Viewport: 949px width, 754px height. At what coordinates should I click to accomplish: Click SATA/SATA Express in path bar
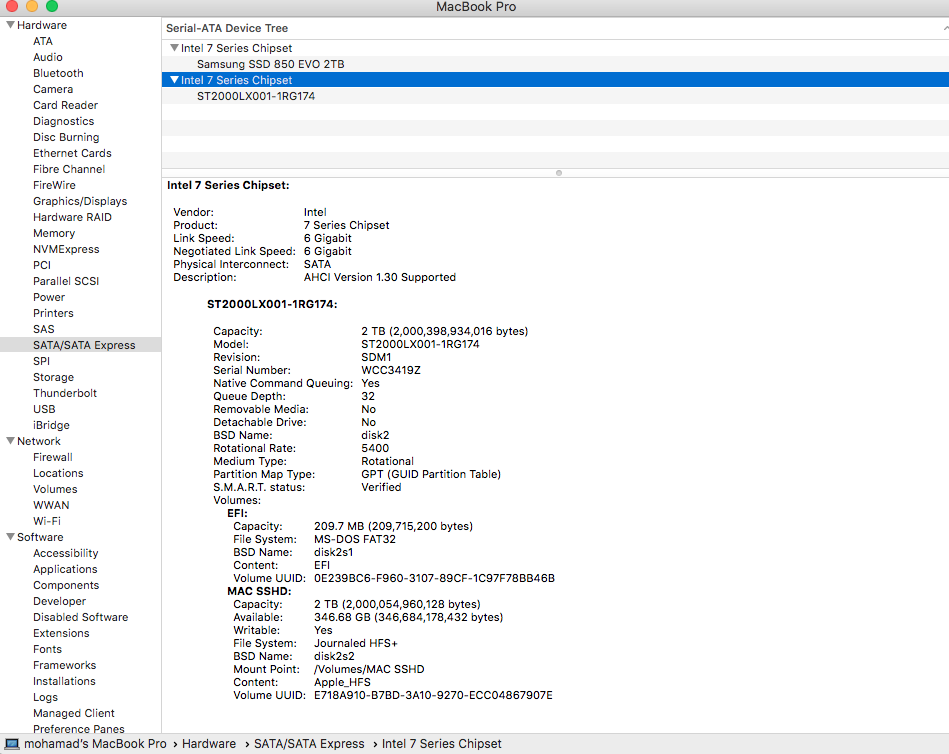coord(309,744)
